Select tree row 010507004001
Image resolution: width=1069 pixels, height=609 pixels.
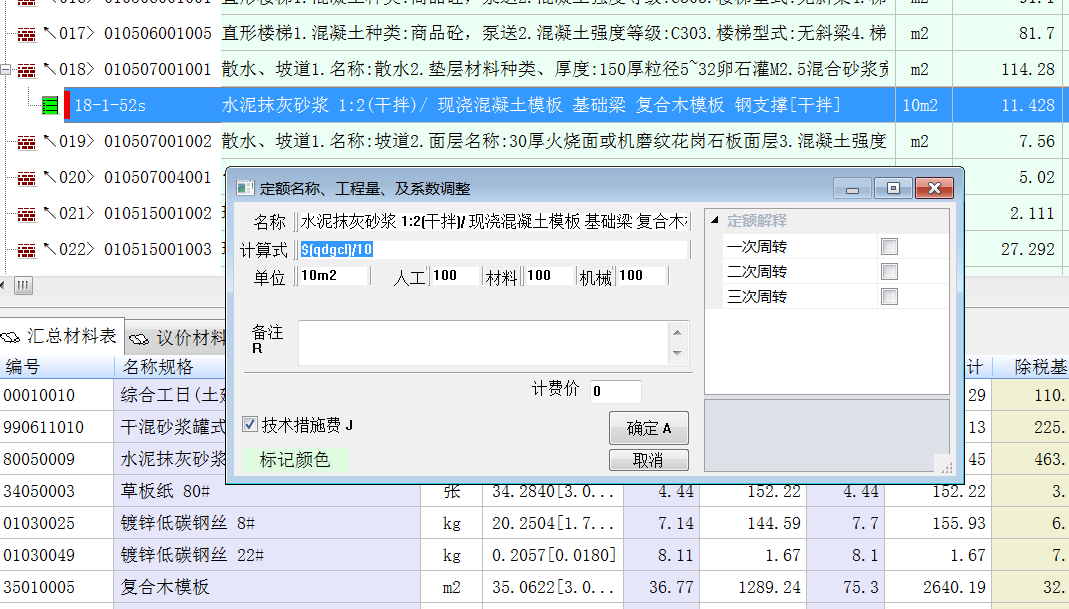157,178
